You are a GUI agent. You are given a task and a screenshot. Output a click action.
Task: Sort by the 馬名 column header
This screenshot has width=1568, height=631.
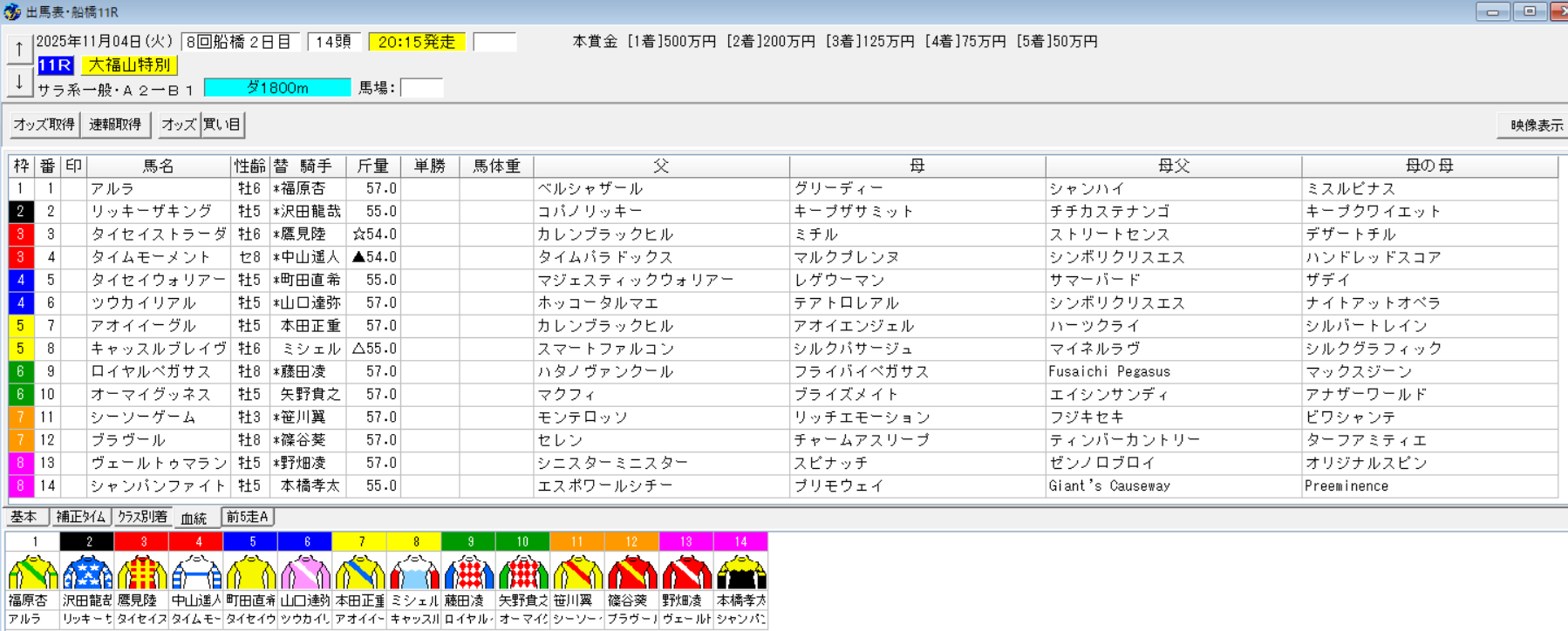click(x=159, y=166)
